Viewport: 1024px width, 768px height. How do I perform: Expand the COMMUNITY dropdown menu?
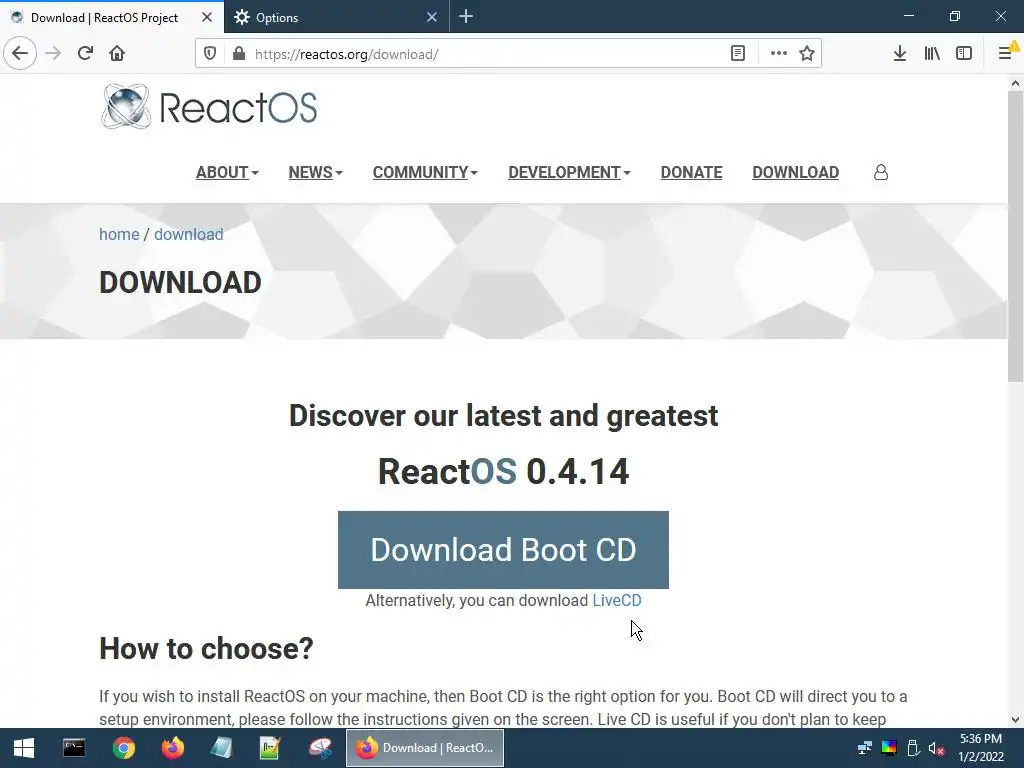[425, 172]
